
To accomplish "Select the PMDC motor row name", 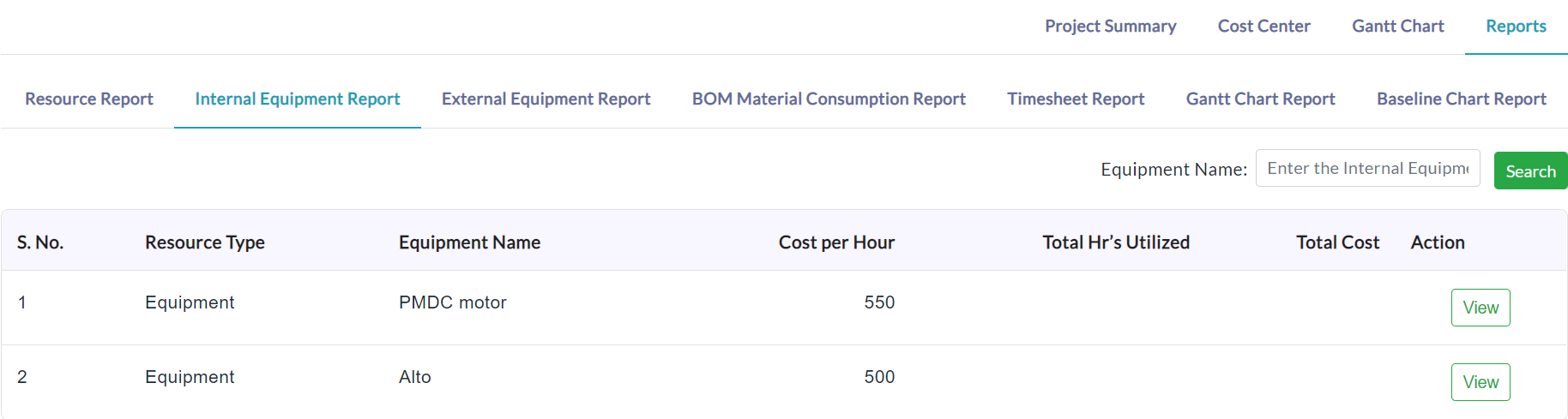I will [453, 302].
